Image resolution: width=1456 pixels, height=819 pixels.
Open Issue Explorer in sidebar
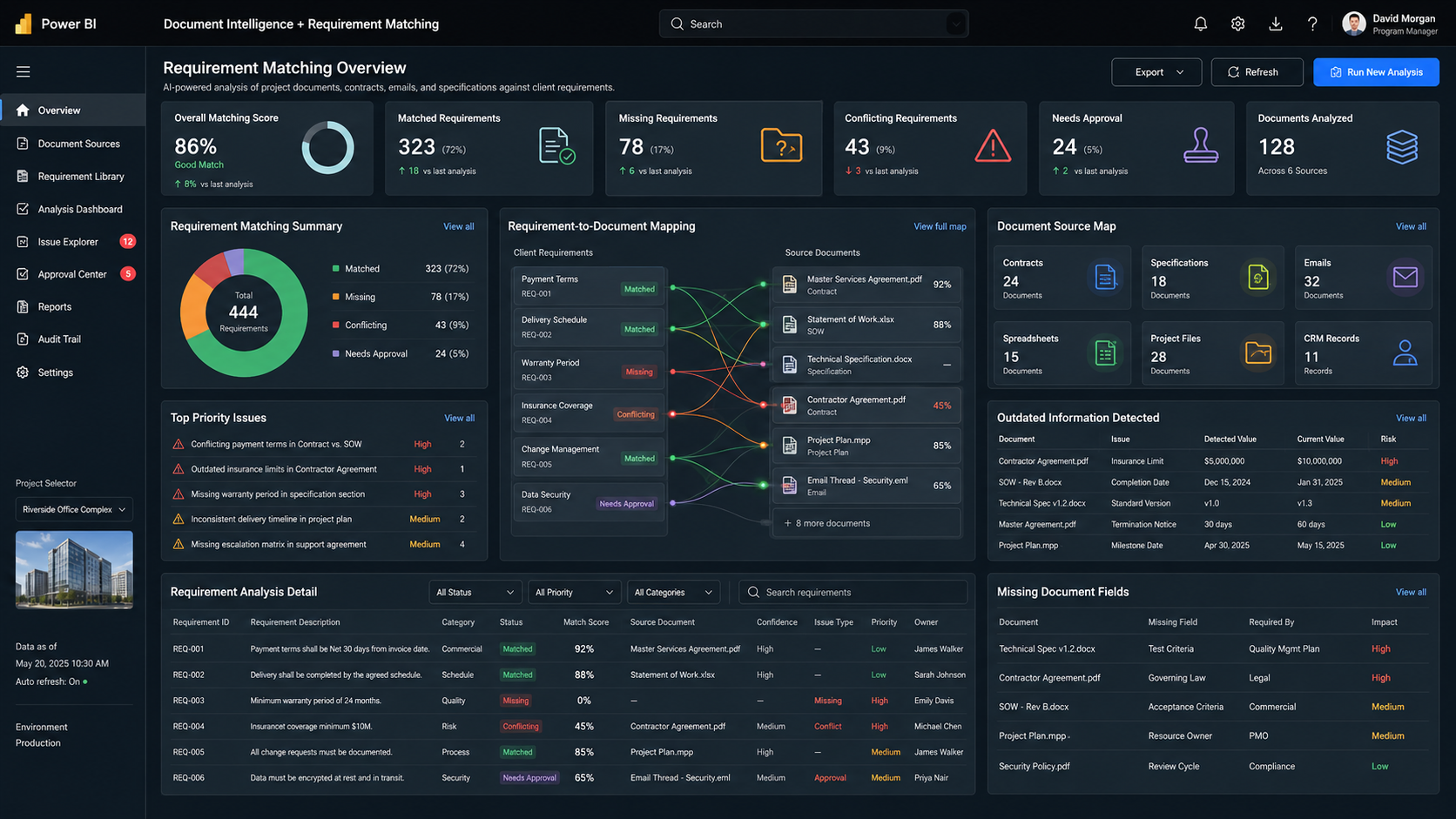pos(73,242)
